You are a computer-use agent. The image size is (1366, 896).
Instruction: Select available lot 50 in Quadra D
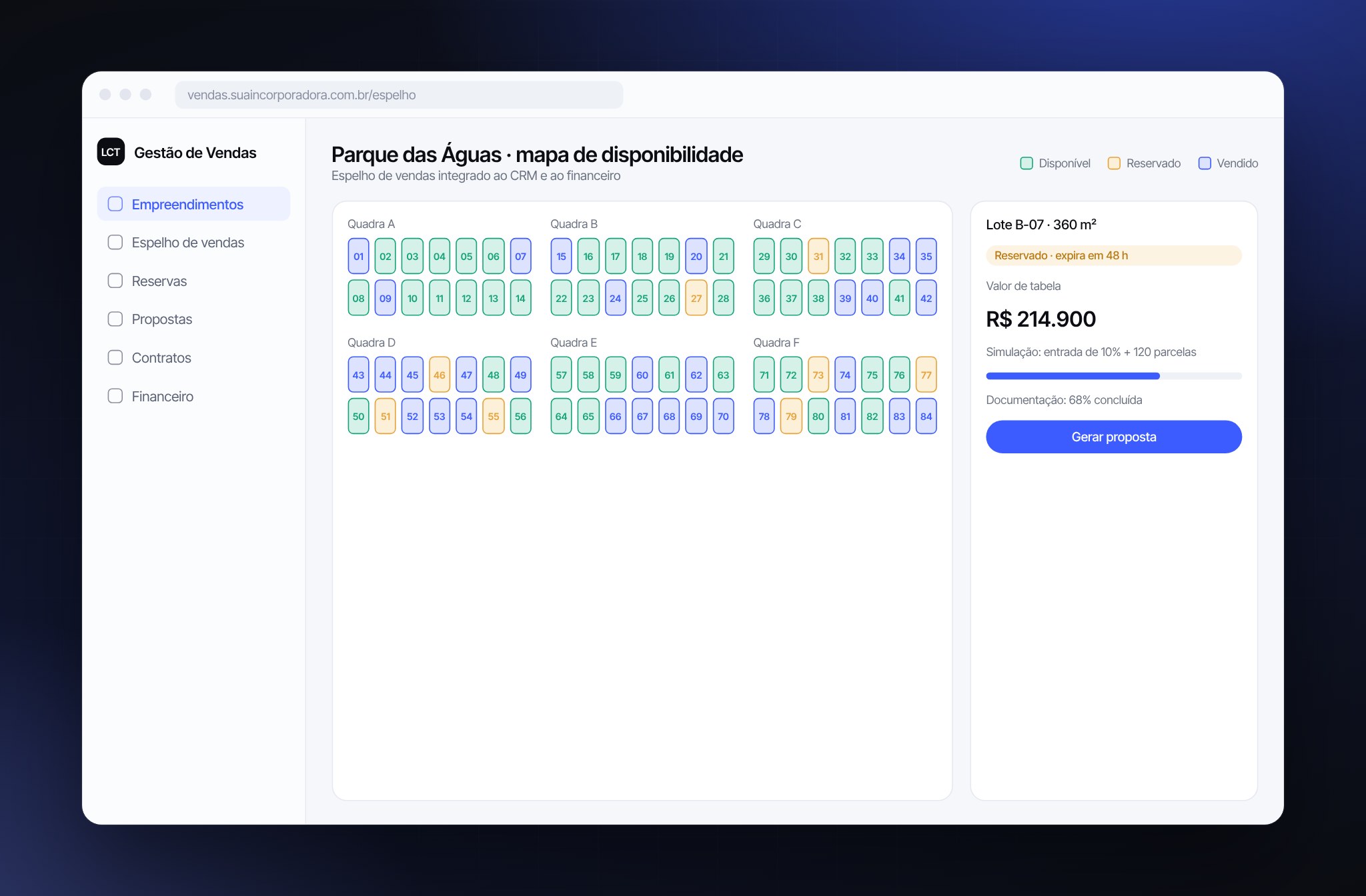[358, 416]
